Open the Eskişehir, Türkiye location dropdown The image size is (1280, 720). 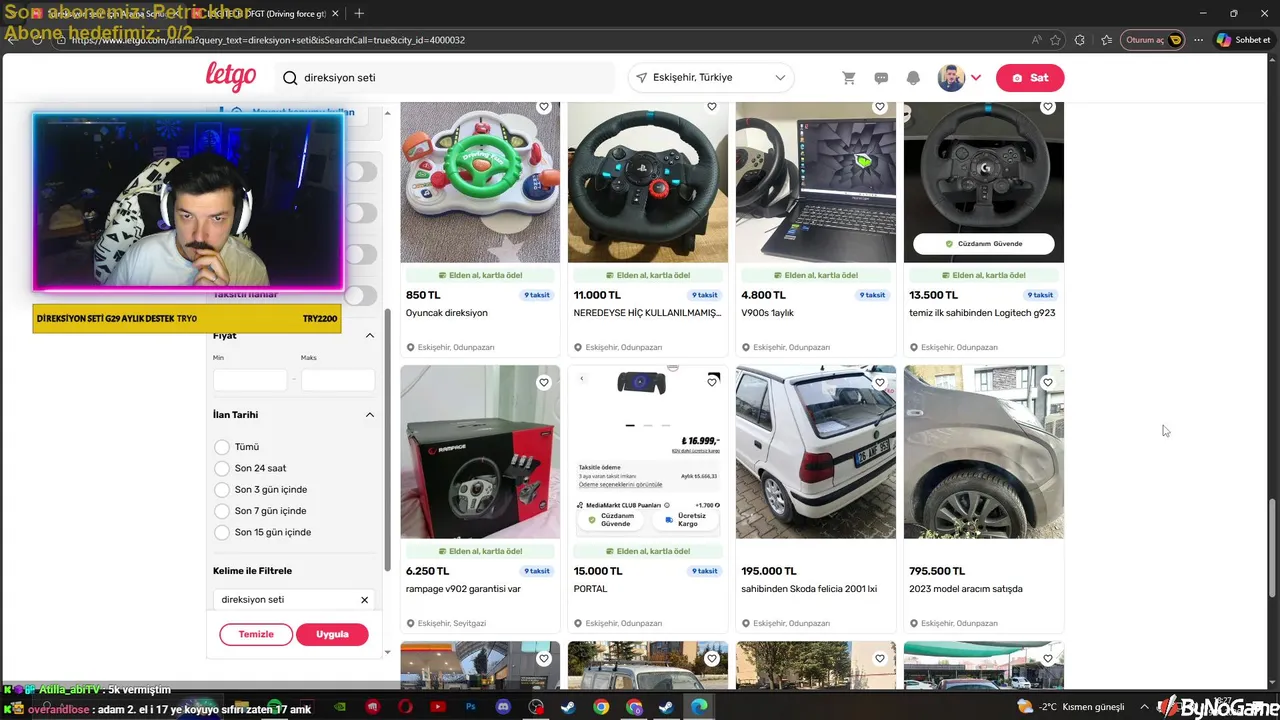click(x=711, y=78)
